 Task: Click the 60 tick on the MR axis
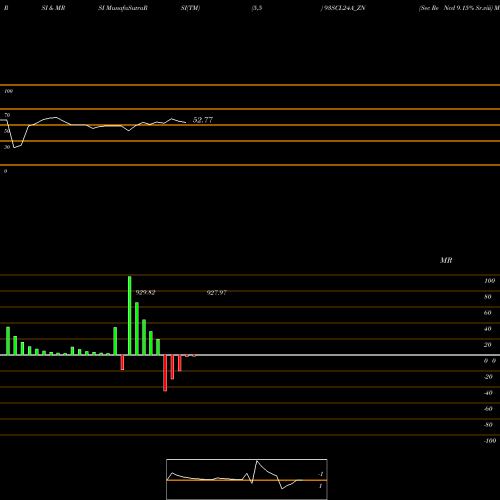click(487, 313)
